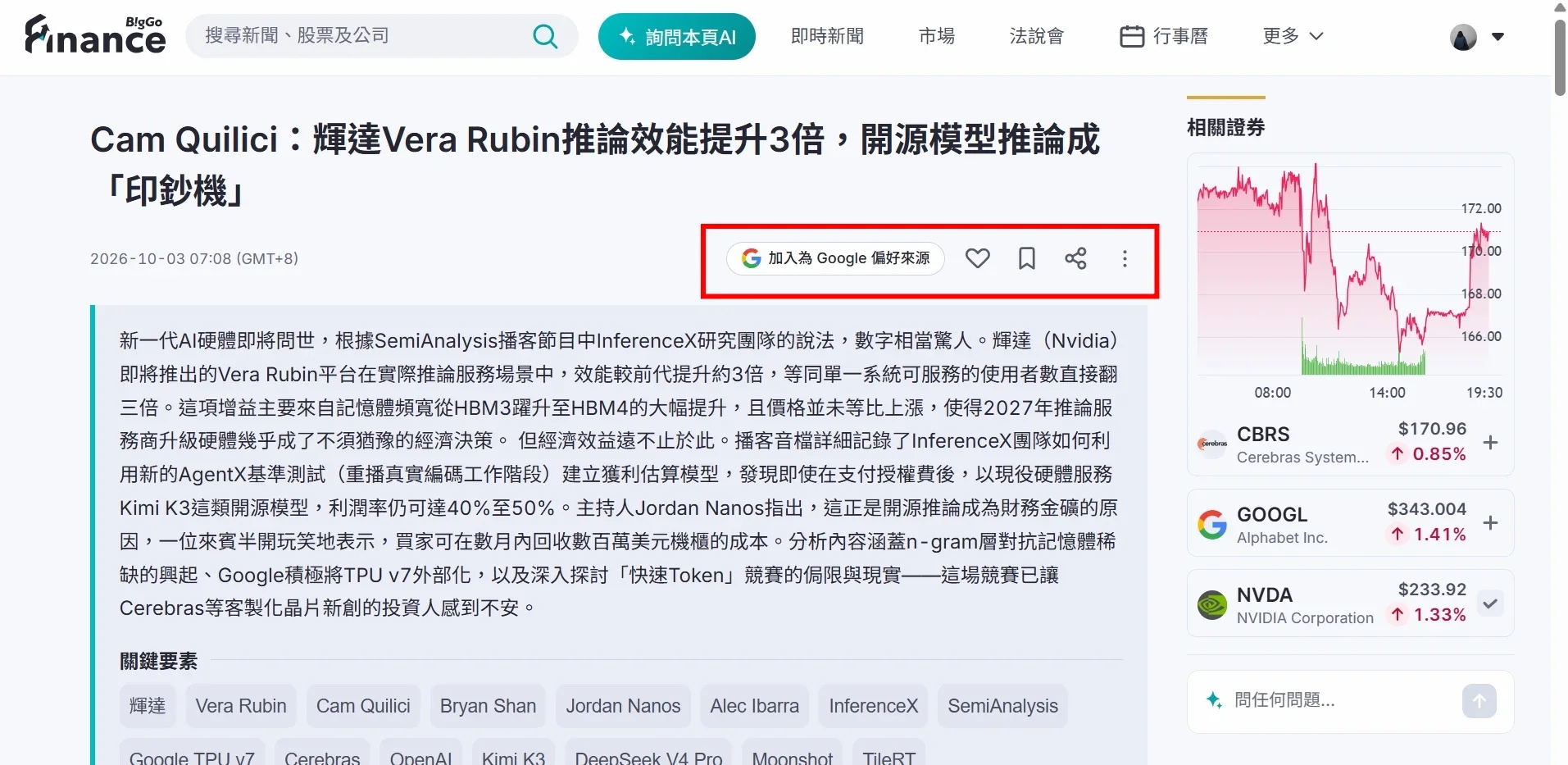The width and height of the screenshot is (1568, 765).
Task: Click the CBRS ticker name
Action: pyautogui.click(x=1263, y=434)
